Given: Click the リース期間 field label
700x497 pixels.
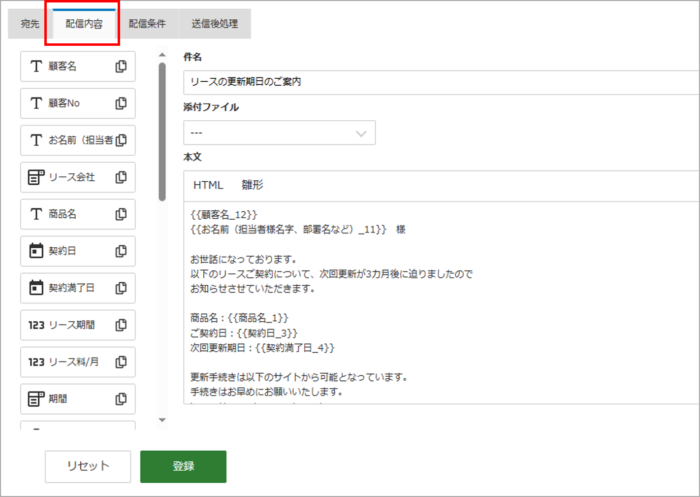Looking at the screenshot, I should coord(71,325).
